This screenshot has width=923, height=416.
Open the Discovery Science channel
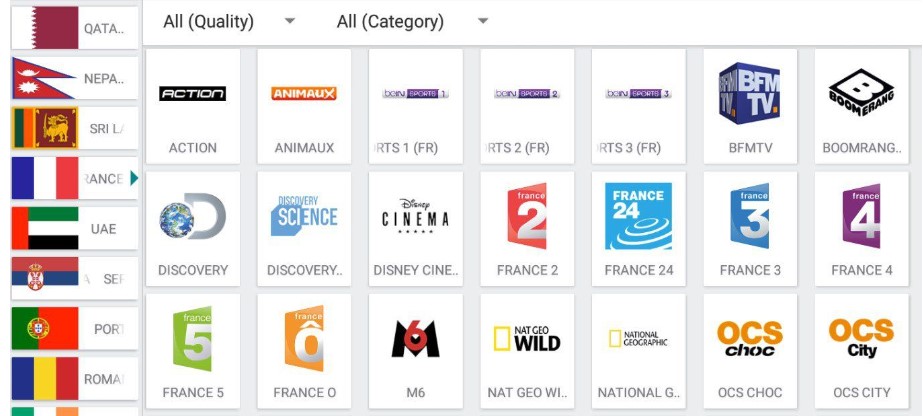click(x=304, y=229)
